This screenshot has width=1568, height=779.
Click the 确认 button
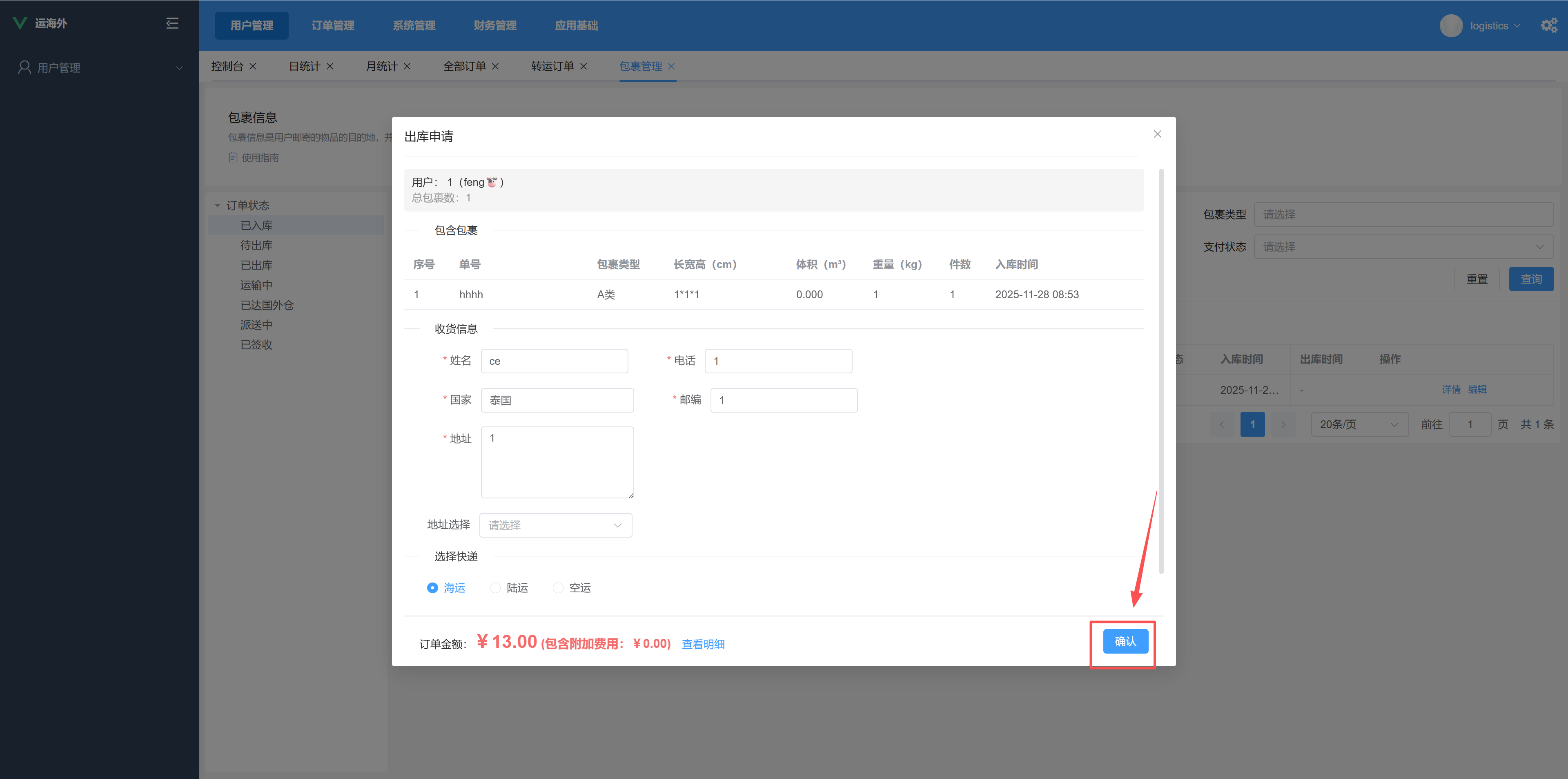pyautogui.click(x=1125, y=641)
